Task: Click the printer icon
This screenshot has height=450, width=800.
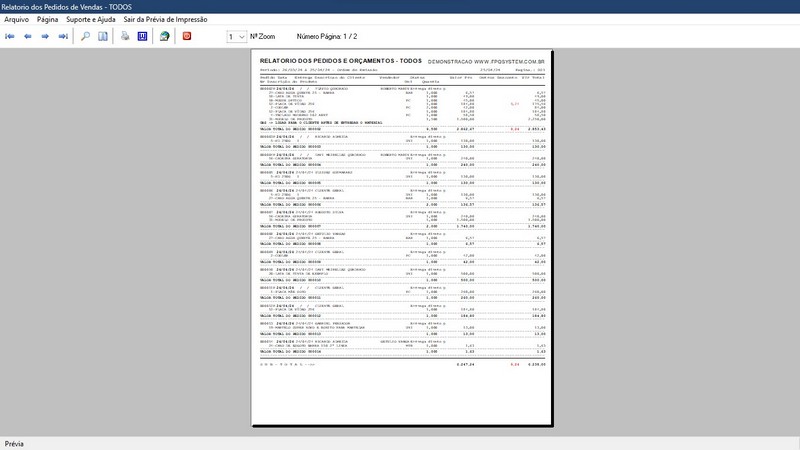Action: (x=125, y=36)
